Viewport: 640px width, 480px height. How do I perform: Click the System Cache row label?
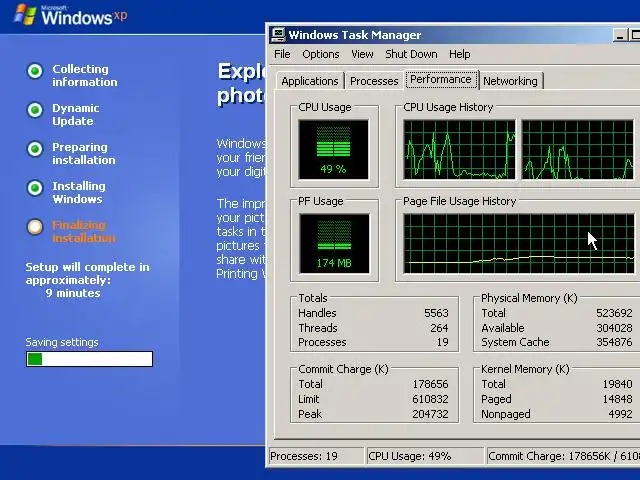[515, 342]
